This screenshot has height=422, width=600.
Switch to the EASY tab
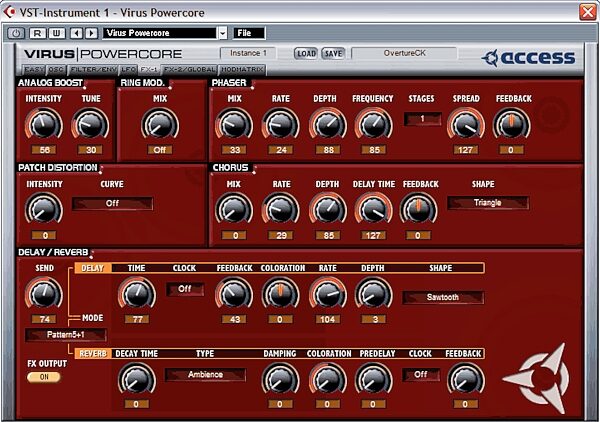tap(34, 70)
